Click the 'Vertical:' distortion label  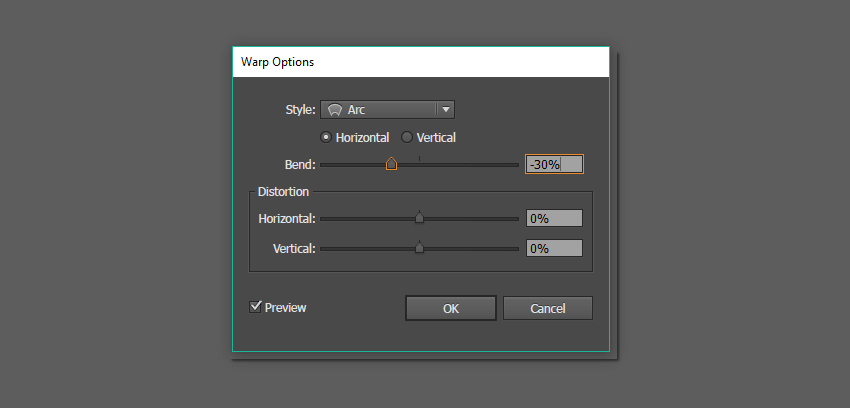click(294, 248)
